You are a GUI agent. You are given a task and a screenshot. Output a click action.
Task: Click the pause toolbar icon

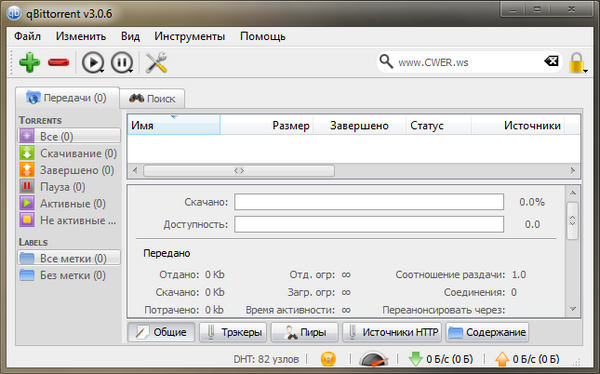click(x=122, y=62)
